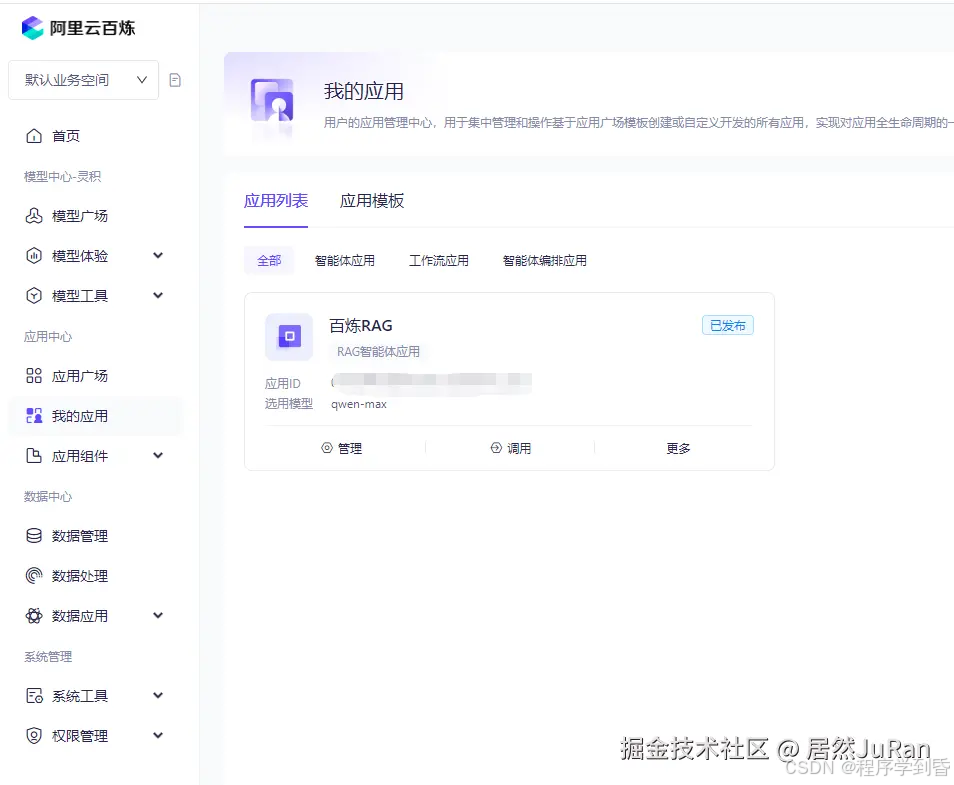Click the 系统管理 section label
This screenshot has height=785, width=954.
pos(48,656)
